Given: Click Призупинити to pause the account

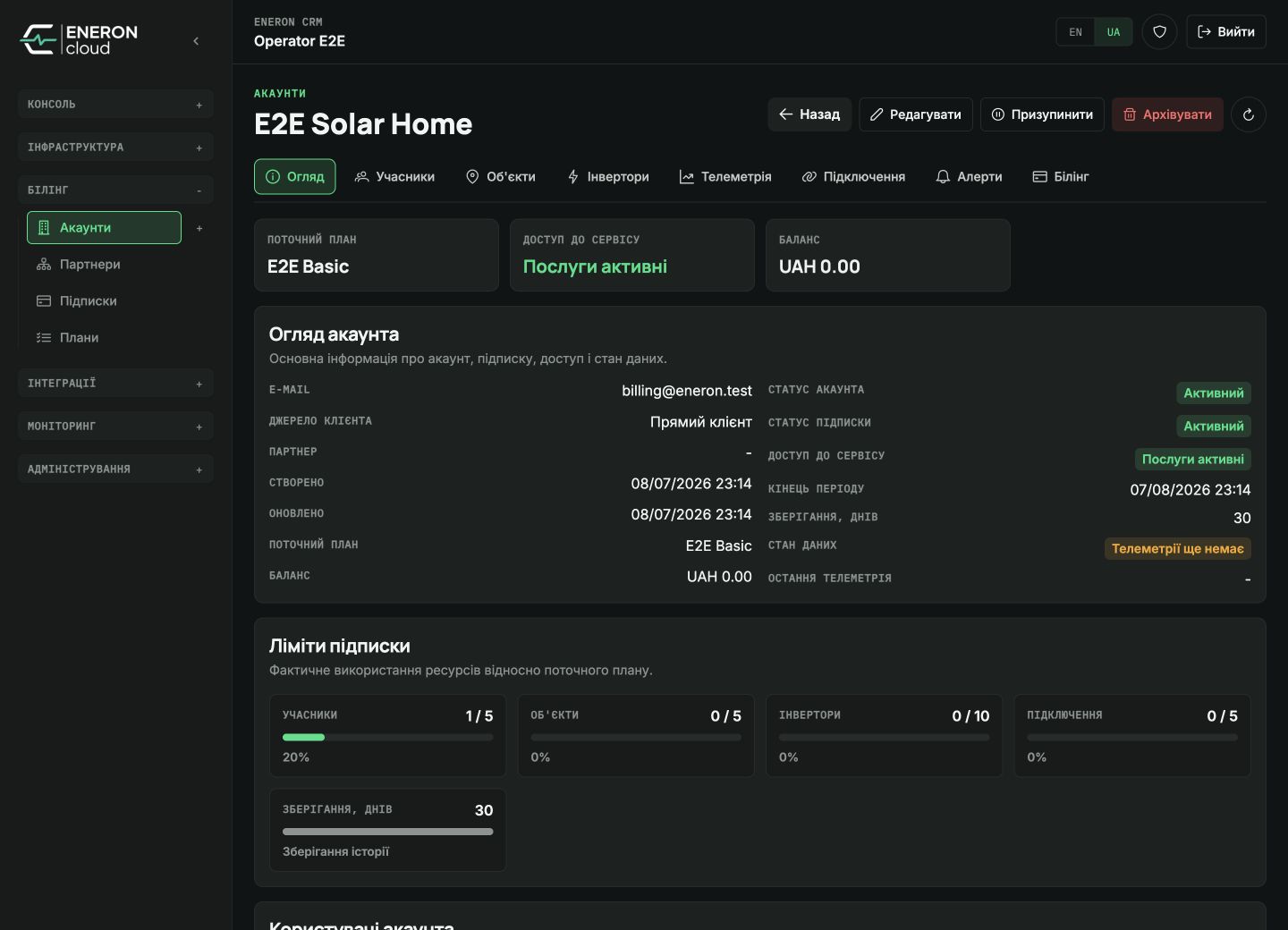Looking at the screenshot, I should tap(1042, 114).
